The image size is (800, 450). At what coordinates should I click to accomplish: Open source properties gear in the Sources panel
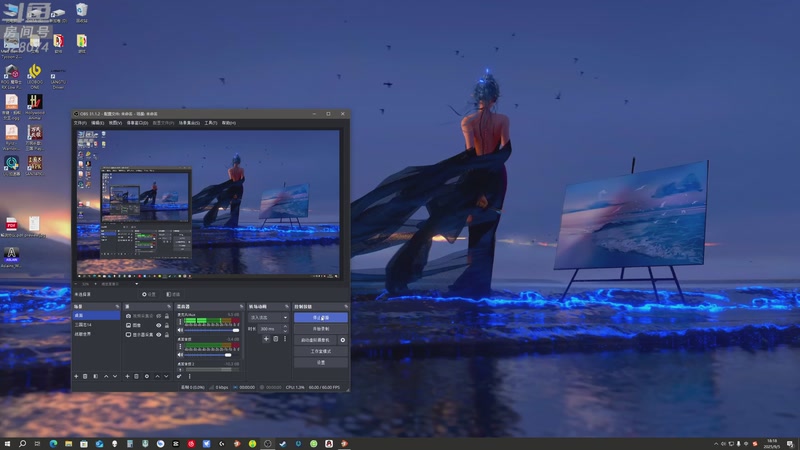pos(147,377)
